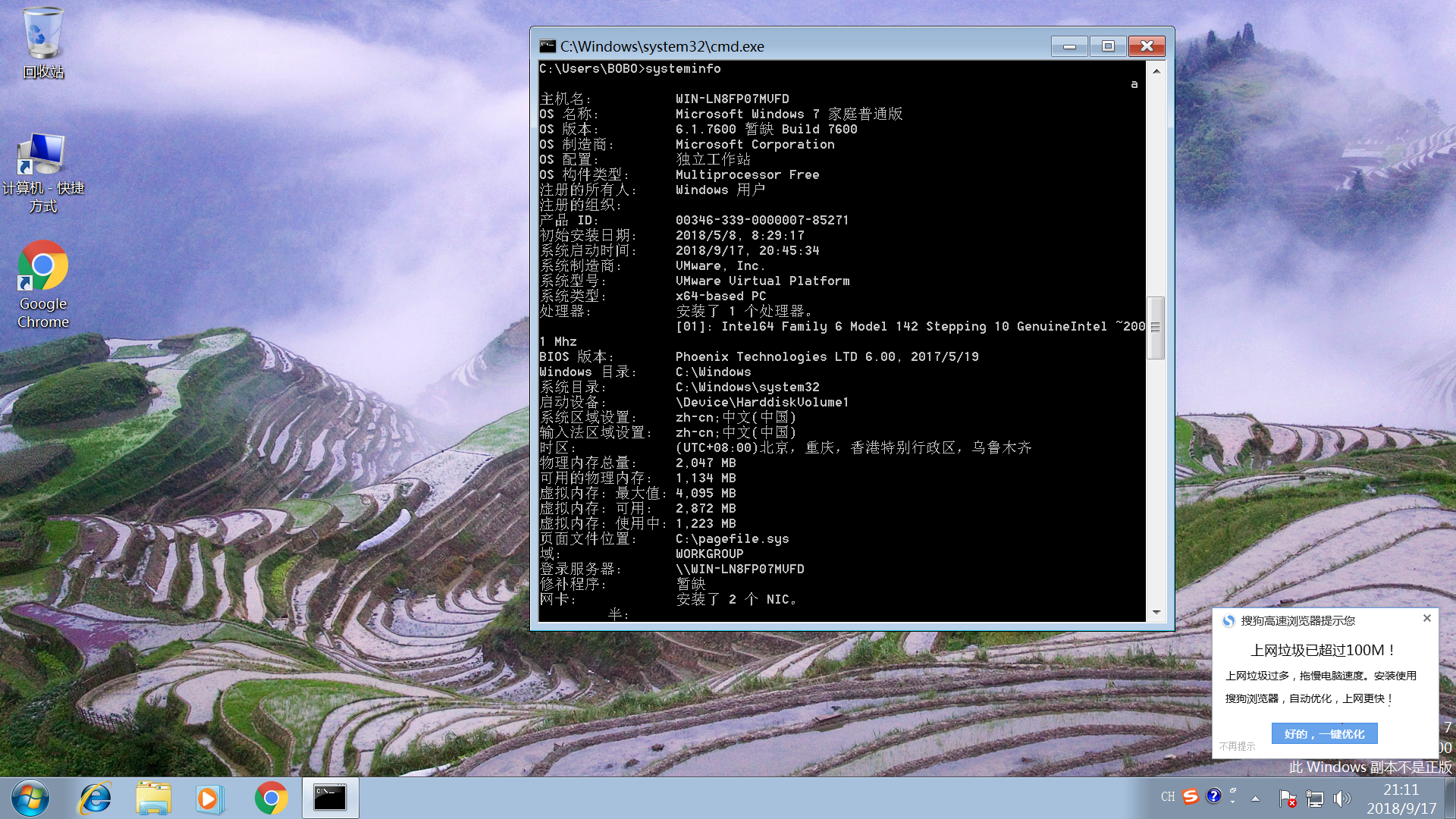
Task: Open the volume speaker icon
Action: click(x=1341, y=798)
